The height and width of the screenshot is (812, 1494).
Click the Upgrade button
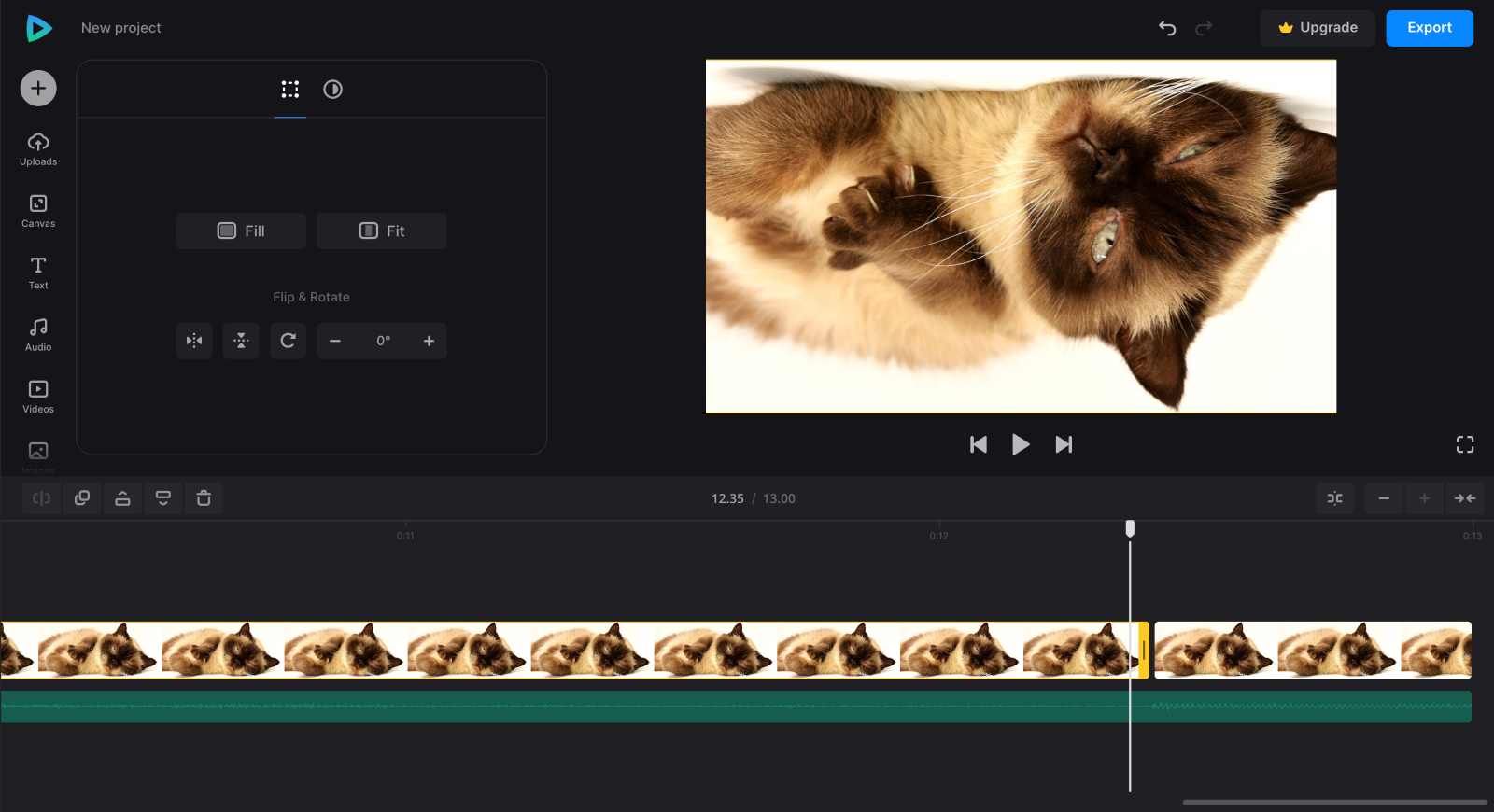click(x=1318, y=28)
